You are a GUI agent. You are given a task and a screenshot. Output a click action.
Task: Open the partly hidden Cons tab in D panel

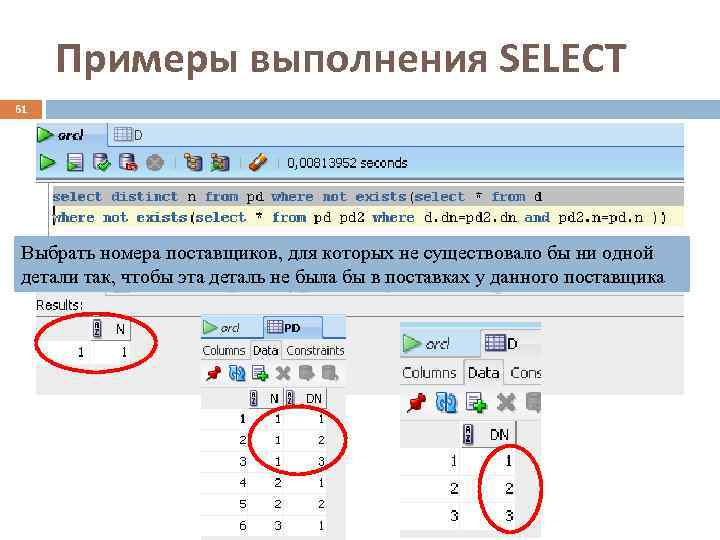(525, 373)
